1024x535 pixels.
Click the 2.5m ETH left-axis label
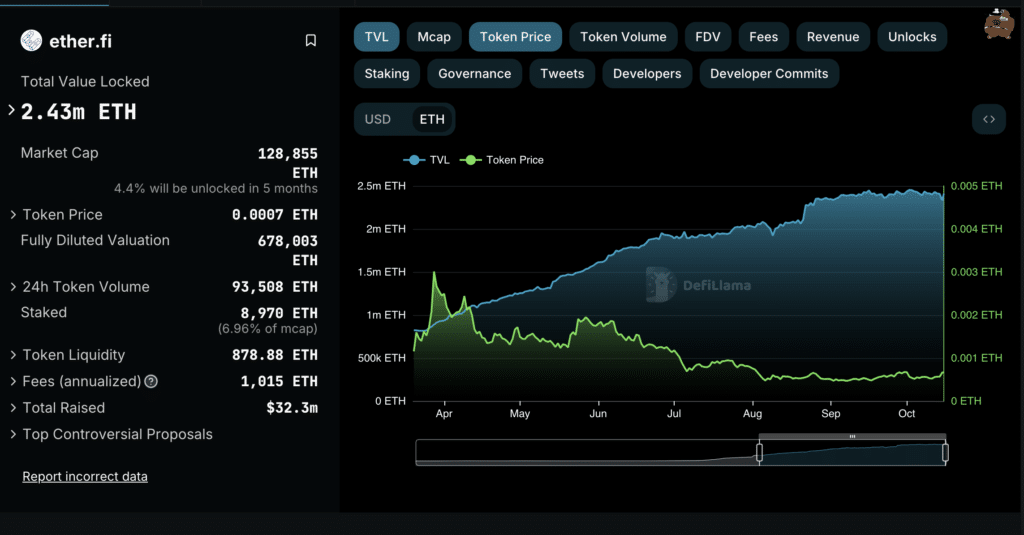coord(381,186)
